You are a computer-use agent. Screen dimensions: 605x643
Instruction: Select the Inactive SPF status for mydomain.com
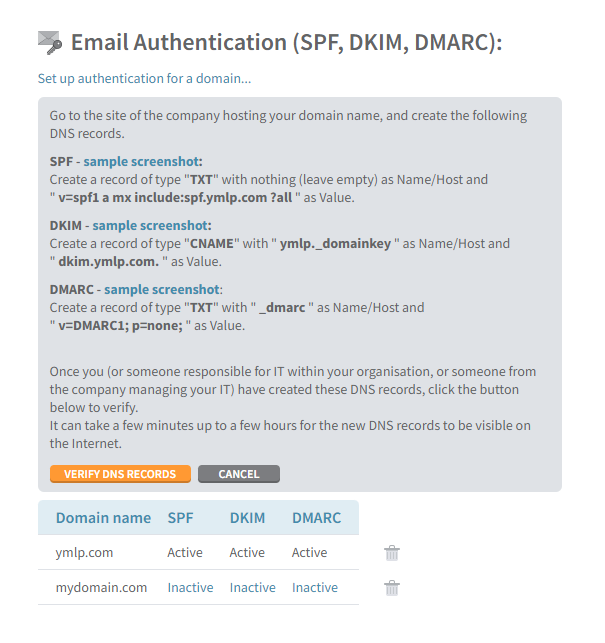coord(190,588)
